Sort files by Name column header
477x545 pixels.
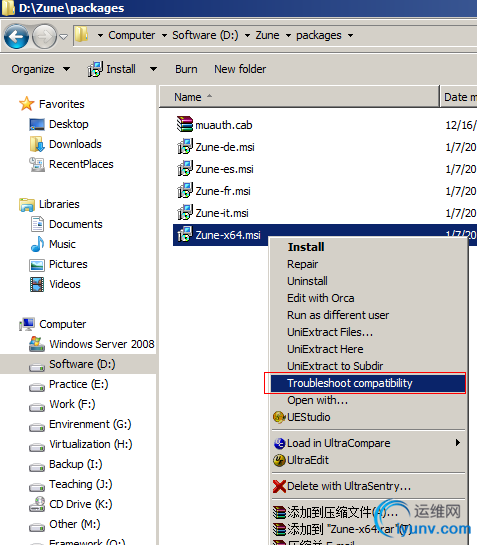299,97
